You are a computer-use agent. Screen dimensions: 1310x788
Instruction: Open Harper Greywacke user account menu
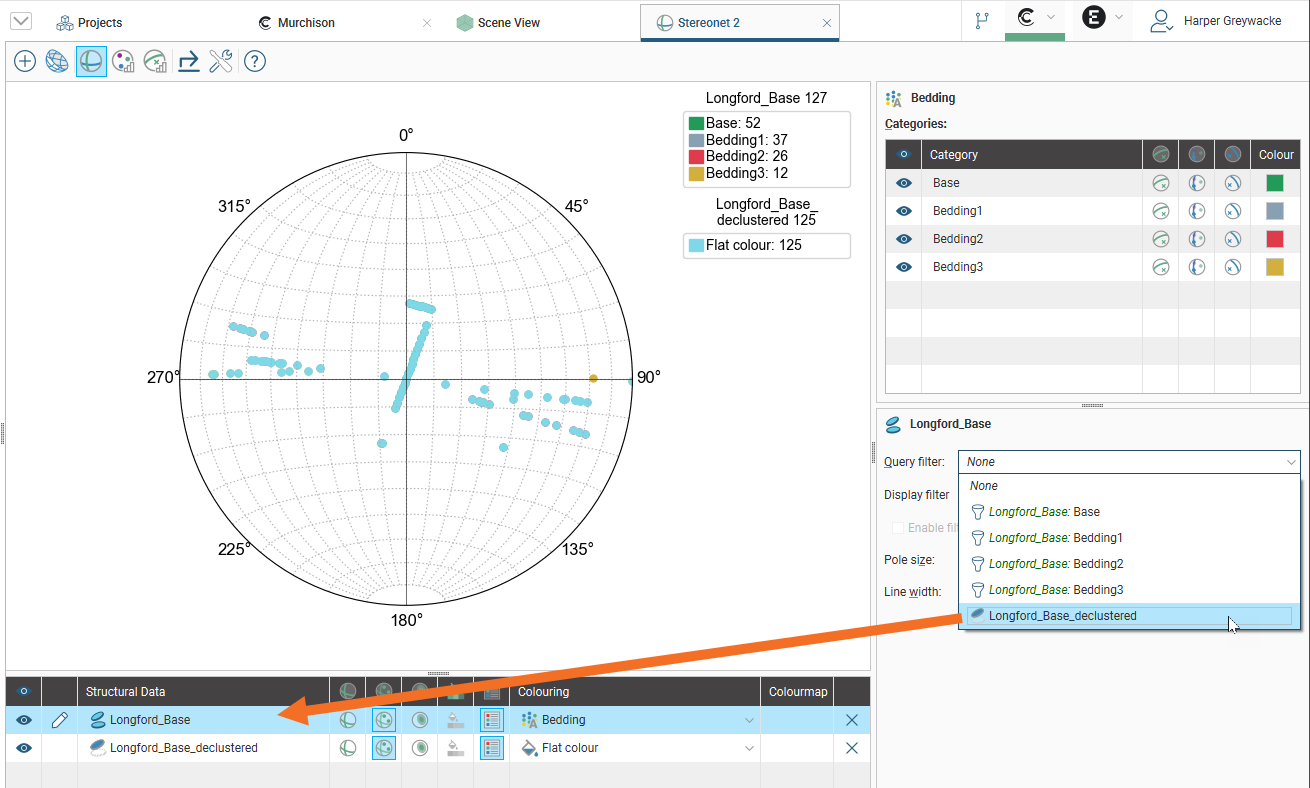[x=1218, y=21]
